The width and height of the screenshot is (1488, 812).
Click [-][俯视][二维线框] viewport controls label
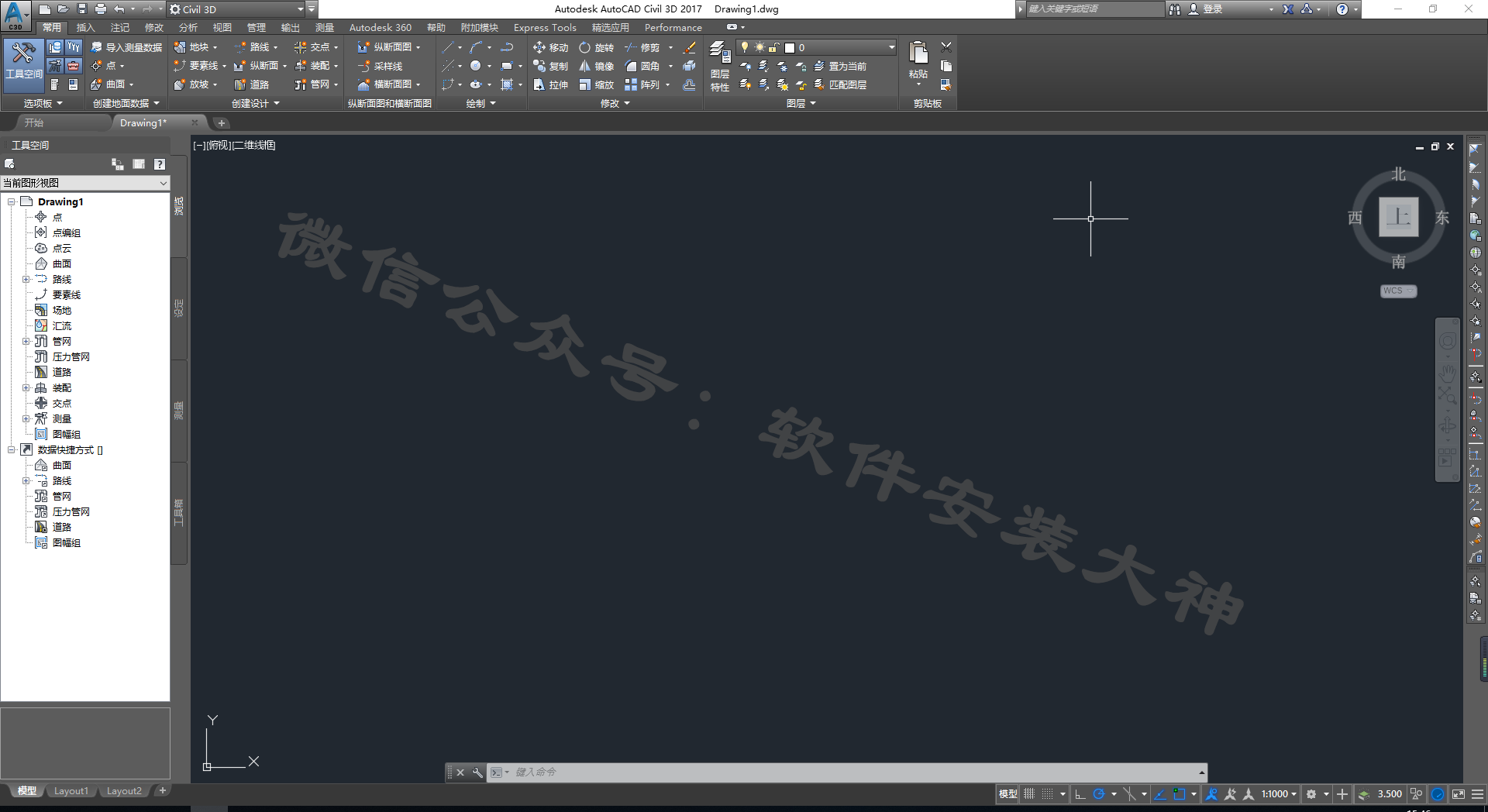[x=234, y=145]
